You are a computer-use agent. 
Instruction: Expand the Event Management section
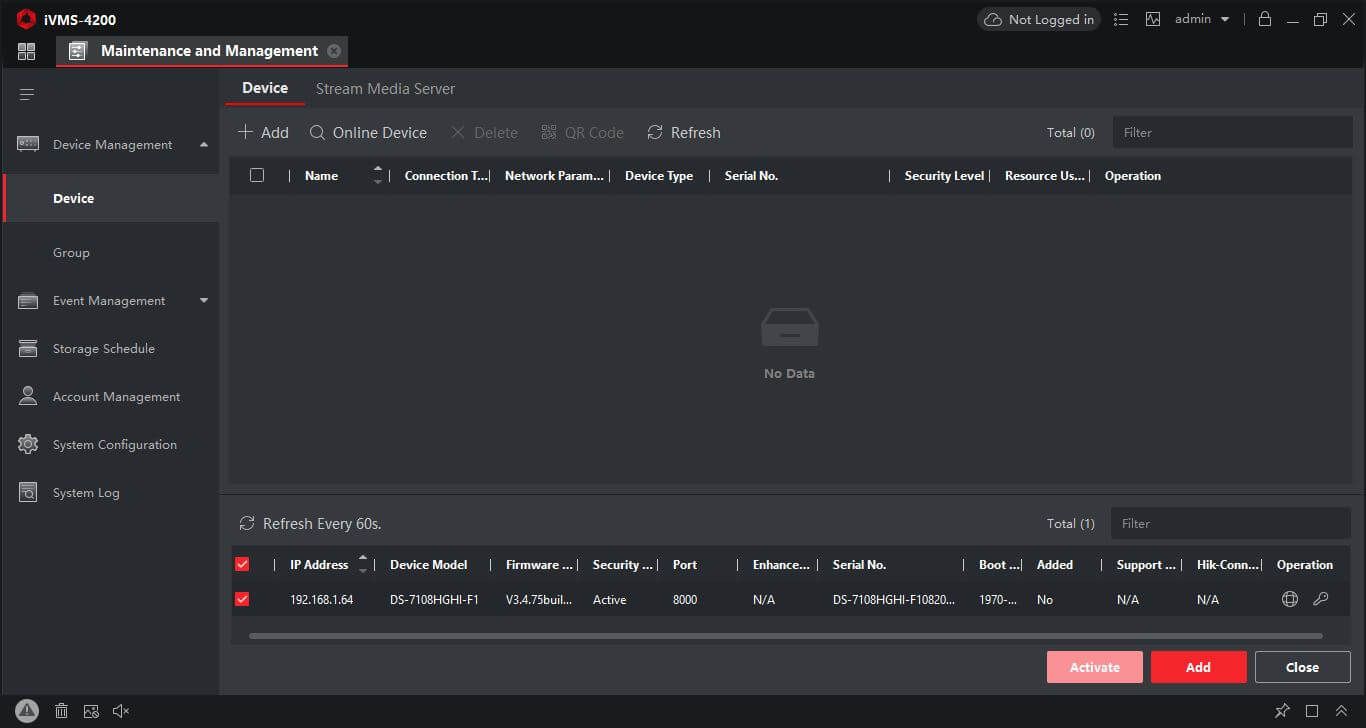(x=204, y=301)
